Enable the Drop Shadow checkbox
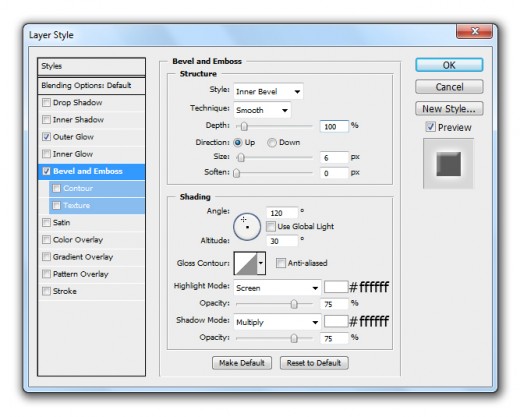Image resolution: width=520 pixels, height=417 pixels. (47, 103)
